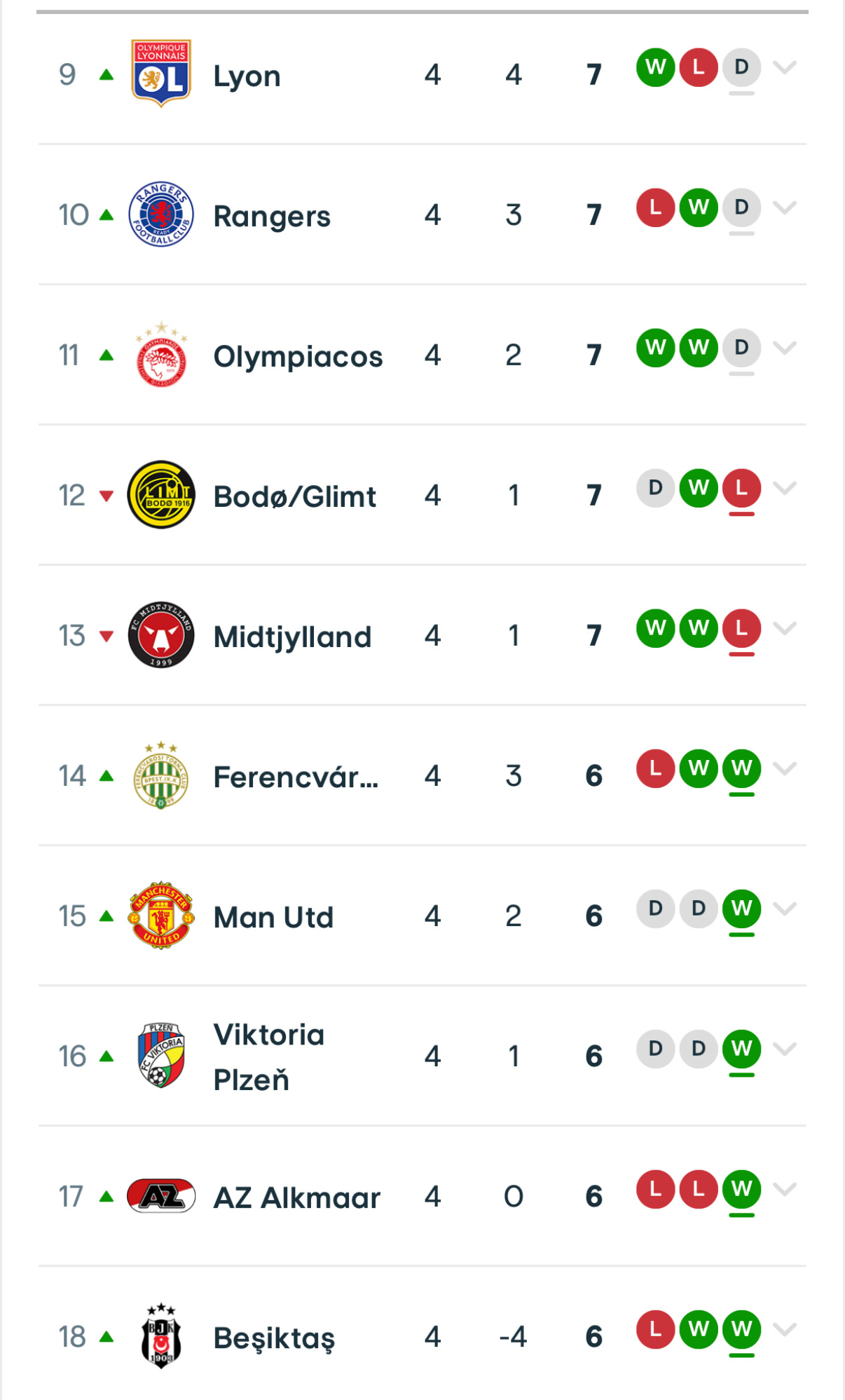Tap the Man Utd crest
The width and height of the screenshot is (845, 1400).
coord(161,916)
